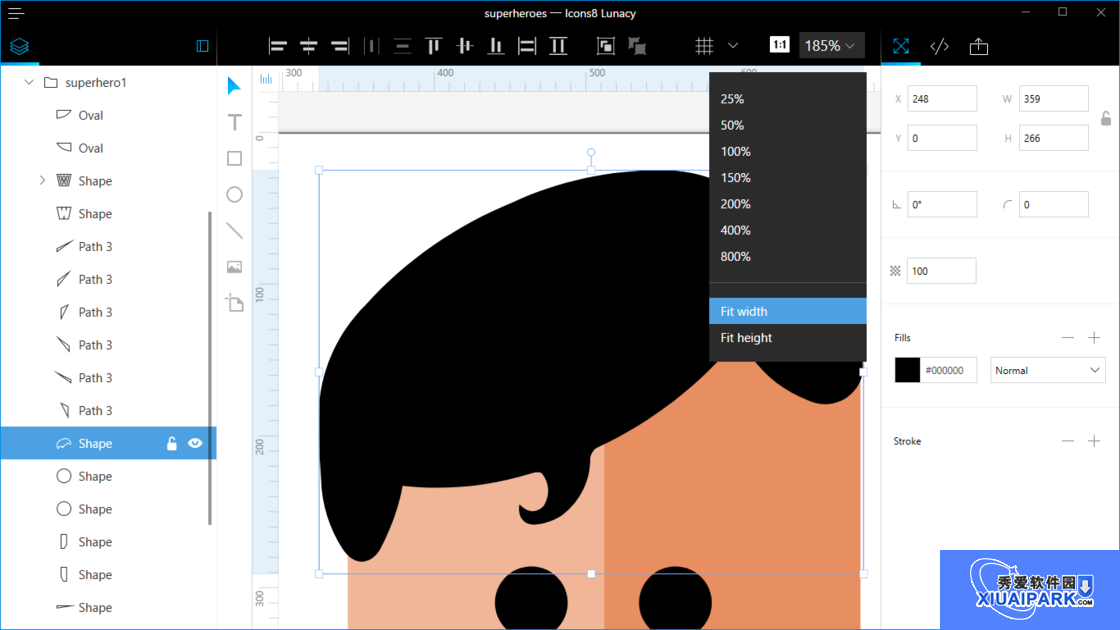Set zoom to 200%

click(x=787, y=204)
